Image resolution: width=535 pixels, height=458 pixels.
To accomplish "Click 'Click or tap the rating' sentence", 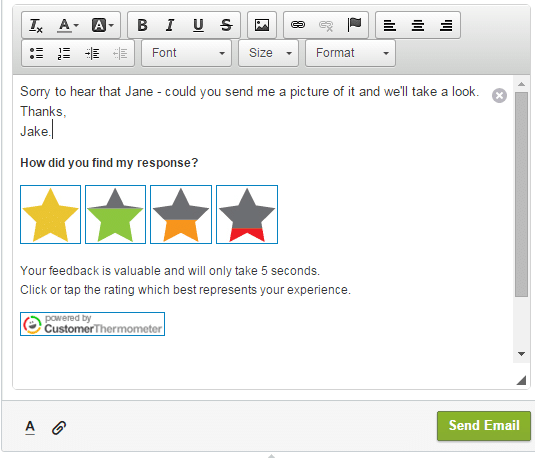I will pos(185,290).
